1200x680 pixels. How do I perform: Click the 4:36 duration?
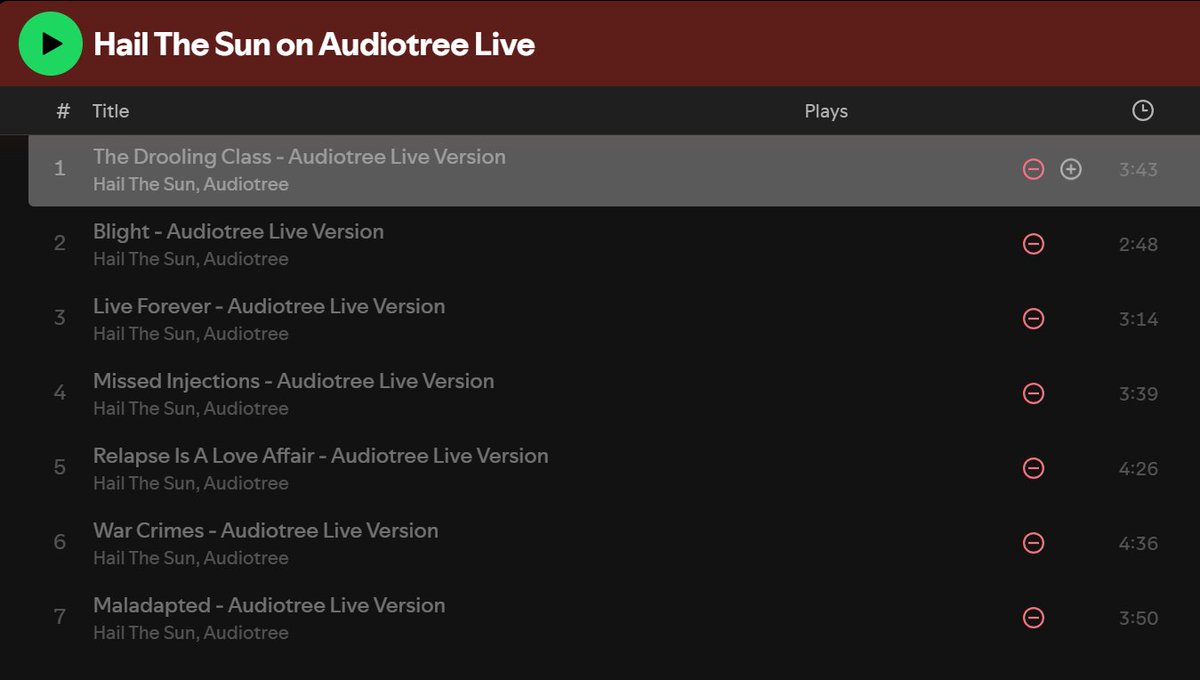tap(1138, 544)
